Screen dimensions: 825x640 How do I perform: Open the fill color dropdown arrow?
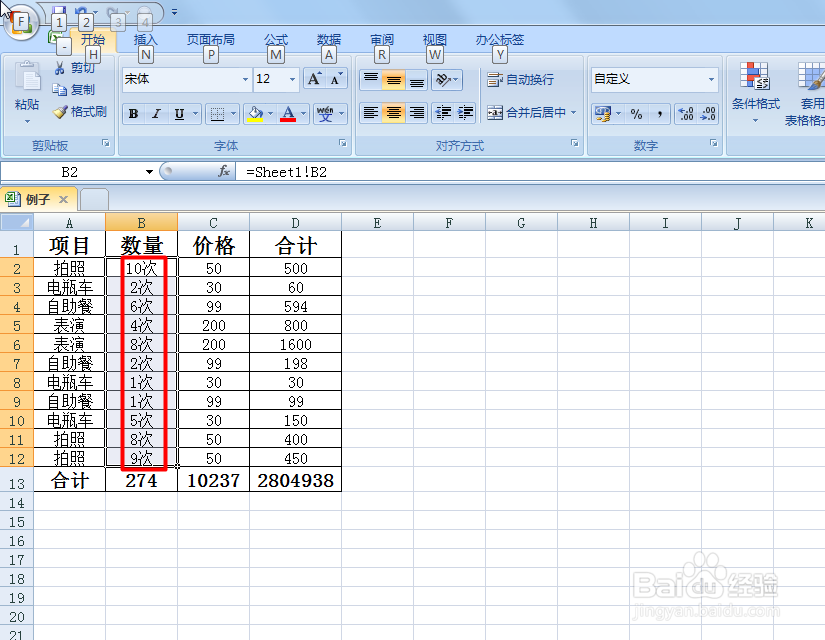tap(270, 113)
